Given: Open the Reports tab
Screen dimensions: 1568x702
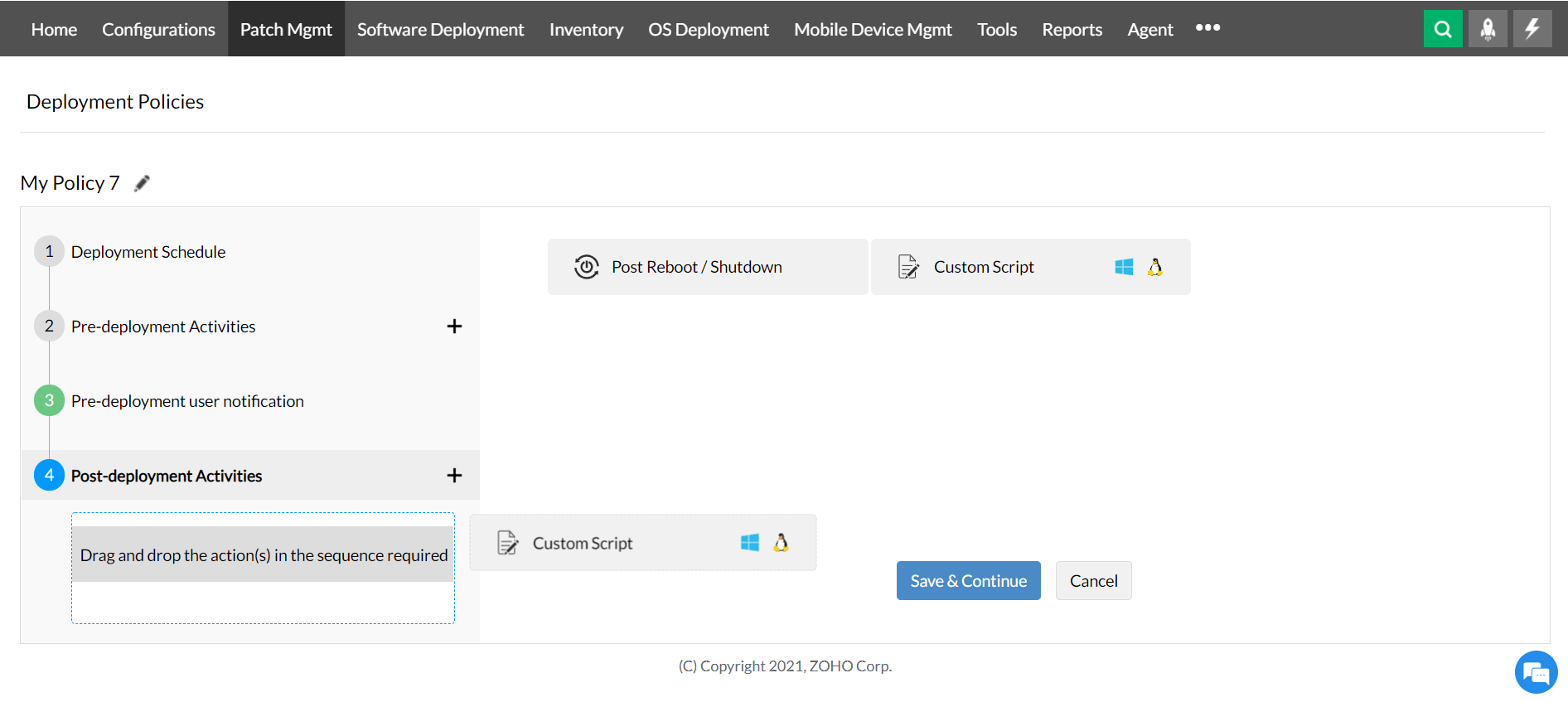Looking at the screenshot, I should (x=1072, y=29).
